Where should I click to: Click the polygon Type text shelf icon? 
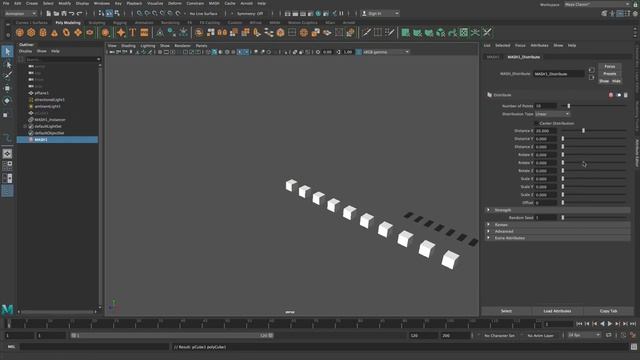[x=133, y=32]
